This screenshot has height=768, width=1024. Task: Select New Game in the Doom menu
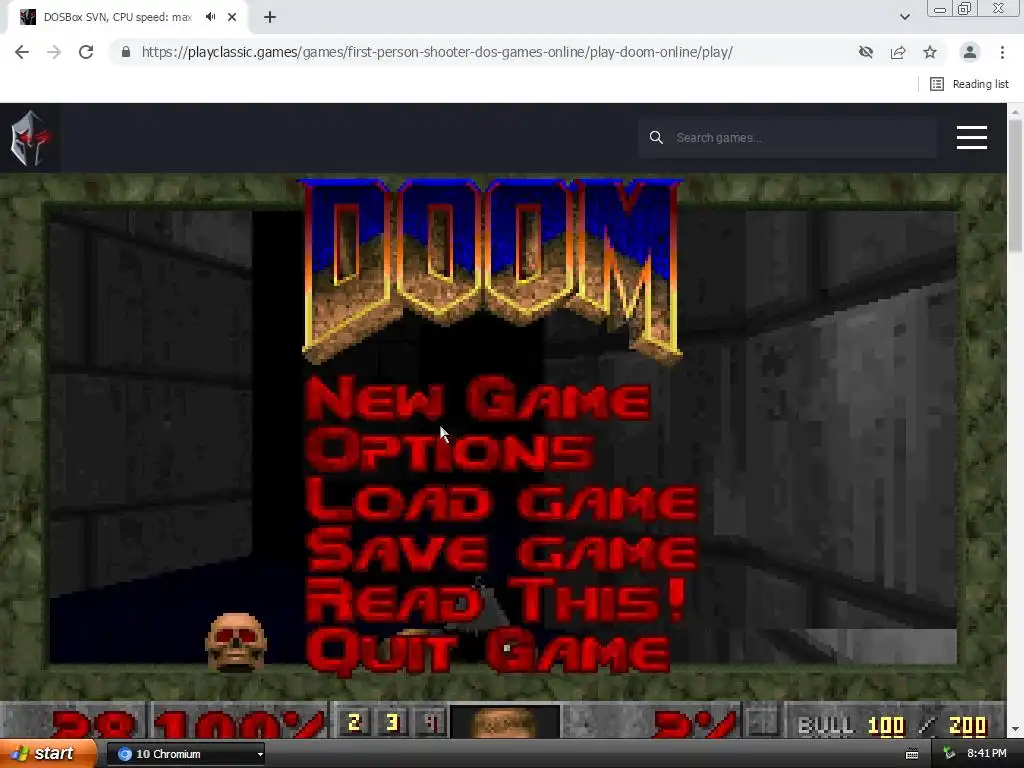(478, 397)
